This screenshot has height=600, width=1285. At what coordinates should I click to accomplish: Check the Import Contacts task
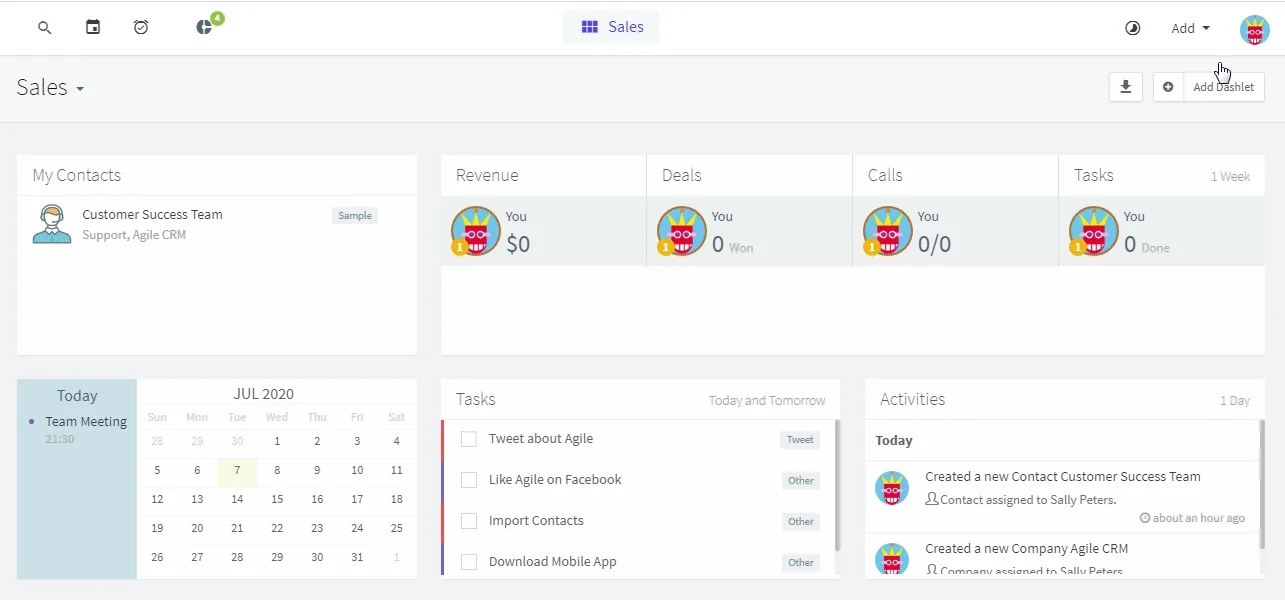point(468,521)
